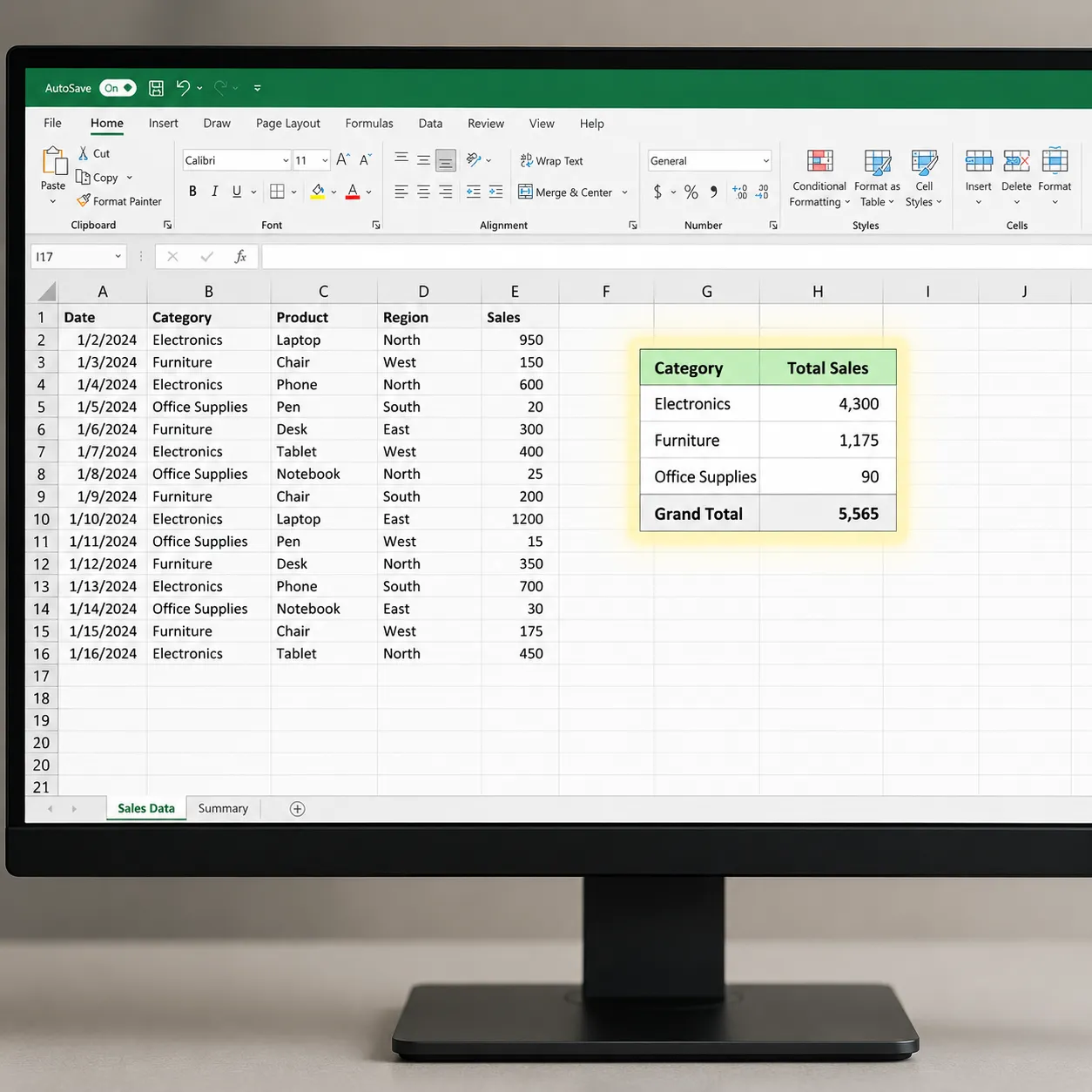Select the Select All corner triangle
The height and width of the screenshot is (1092, 1092).
coord(46,291)
